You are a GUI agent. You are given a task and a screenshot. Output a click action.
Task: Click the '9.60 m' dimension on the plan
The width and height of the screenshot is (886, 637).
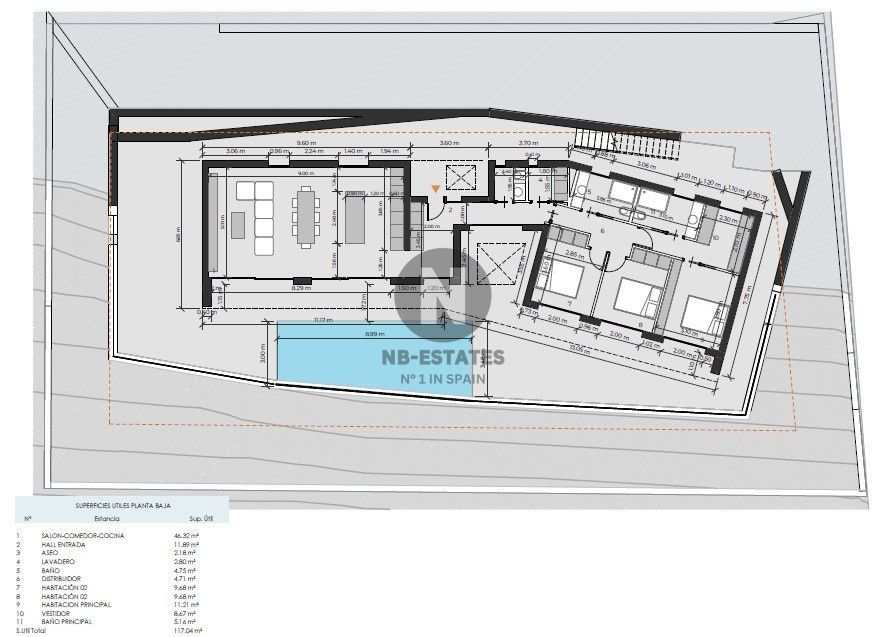point(306,144)
